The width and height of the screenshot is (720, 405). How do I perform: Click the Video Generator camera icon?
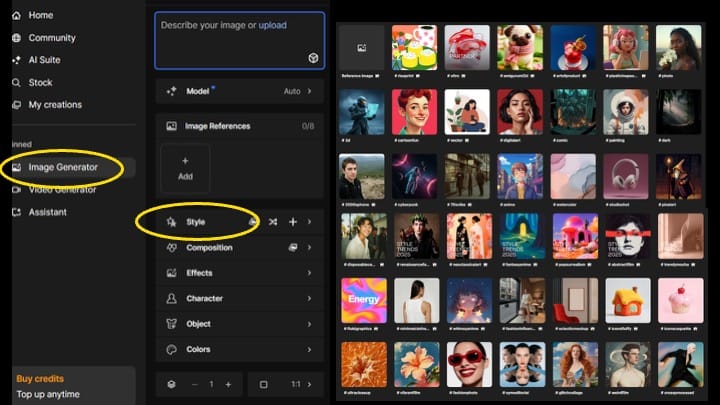point(16,190)
